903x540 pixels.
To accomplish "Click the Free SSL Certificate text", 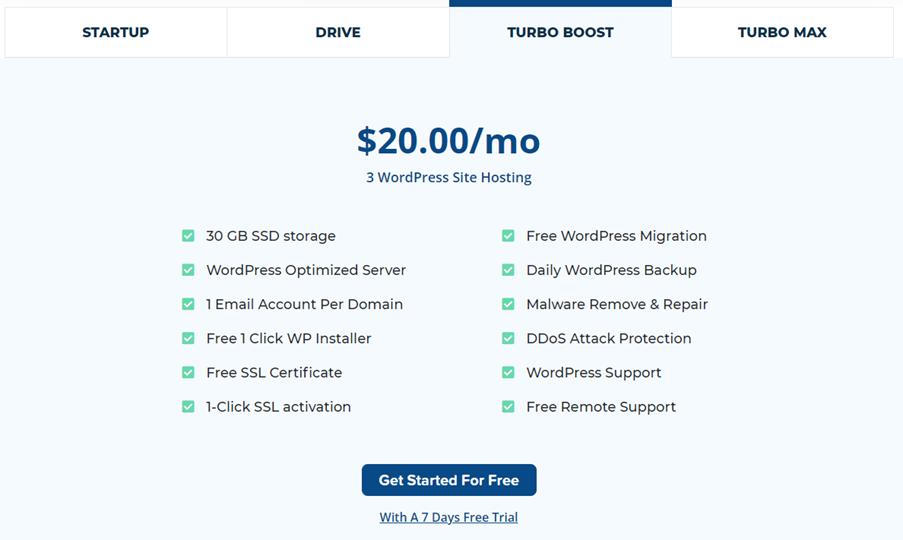I will [x=274, y=372].
